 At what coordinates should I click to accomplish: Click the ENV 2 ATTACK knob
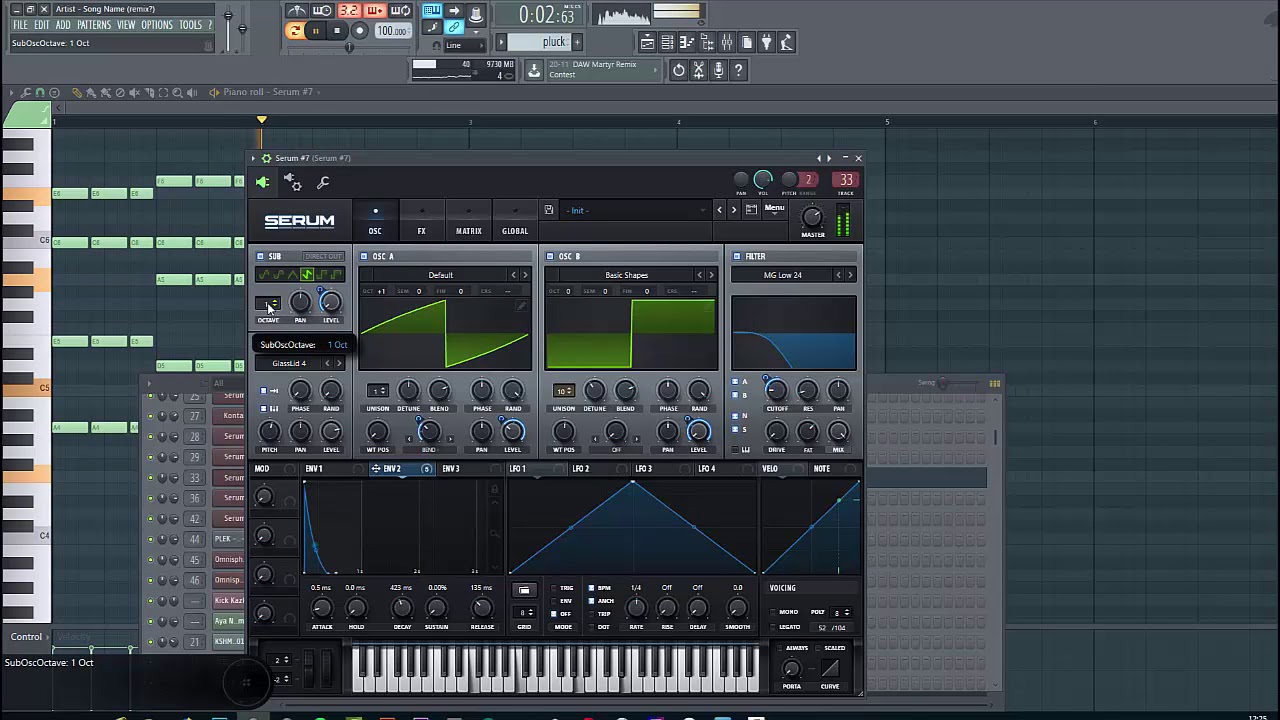pyautogui.click(x=322, y=608)
